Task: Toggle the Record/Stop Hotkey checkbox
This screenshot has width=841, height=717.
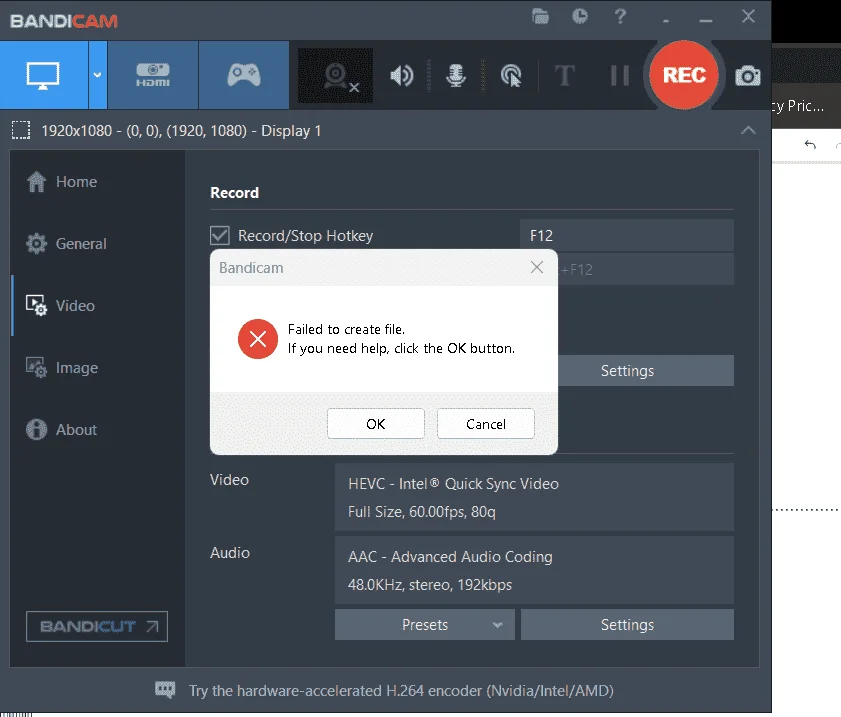Action: coord(219,235)
